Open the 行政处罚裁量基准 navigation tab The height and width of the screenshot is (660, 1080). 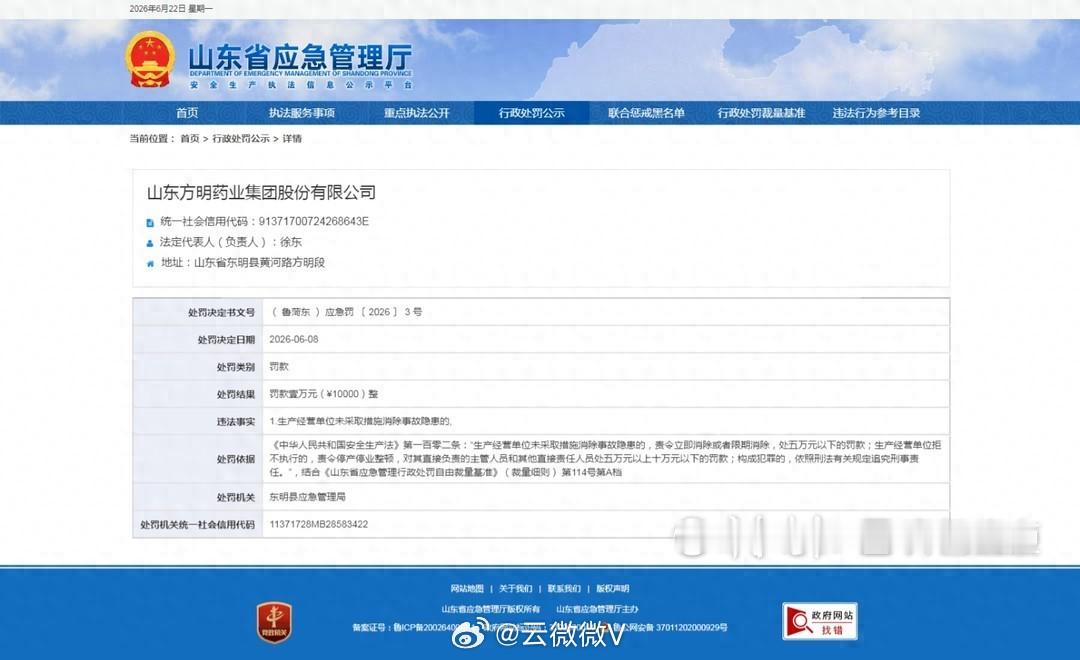coord(761,113)
